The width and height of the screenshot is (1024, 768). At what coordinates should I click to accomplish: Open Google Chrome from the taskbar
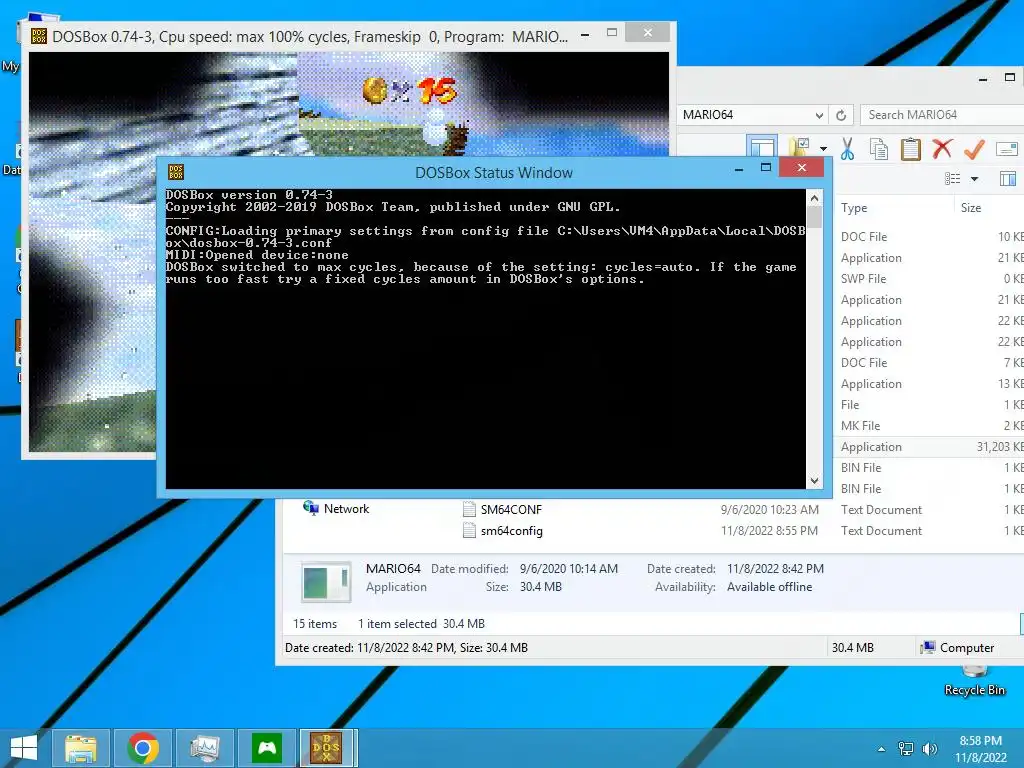click(143, 748)
